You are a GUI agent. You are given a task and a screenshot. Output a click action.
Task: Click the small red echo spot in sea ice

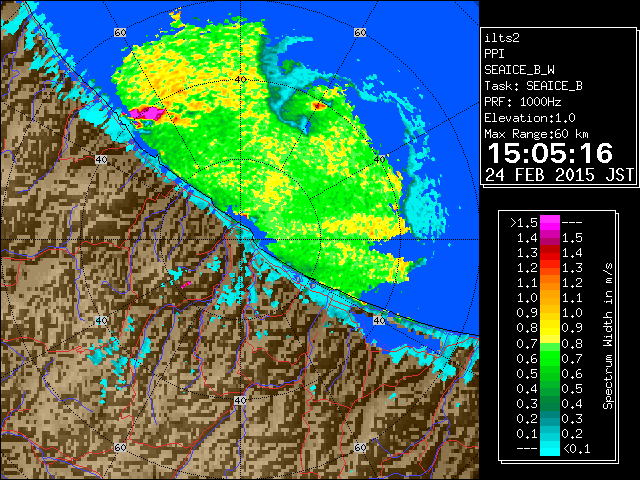click(x=318, y=106)
